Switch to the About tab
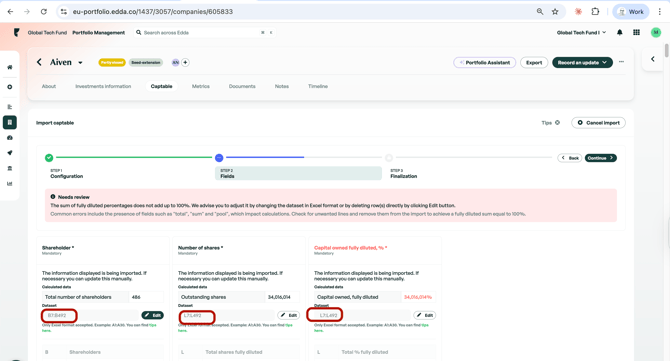670x361 pixels. click(x=49, y=86)
